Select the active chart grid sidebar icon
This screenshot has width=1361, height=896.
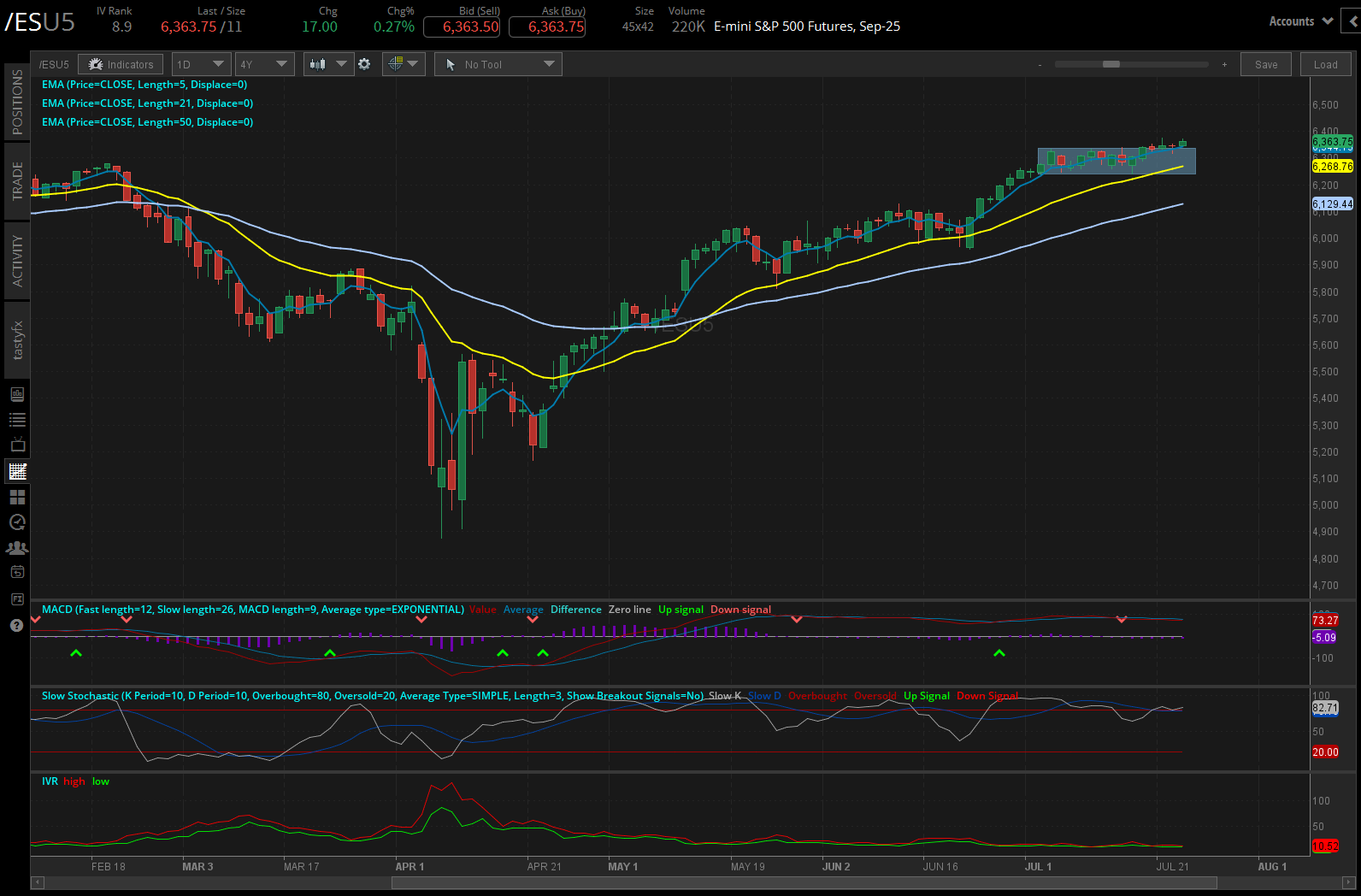[17, 471]
